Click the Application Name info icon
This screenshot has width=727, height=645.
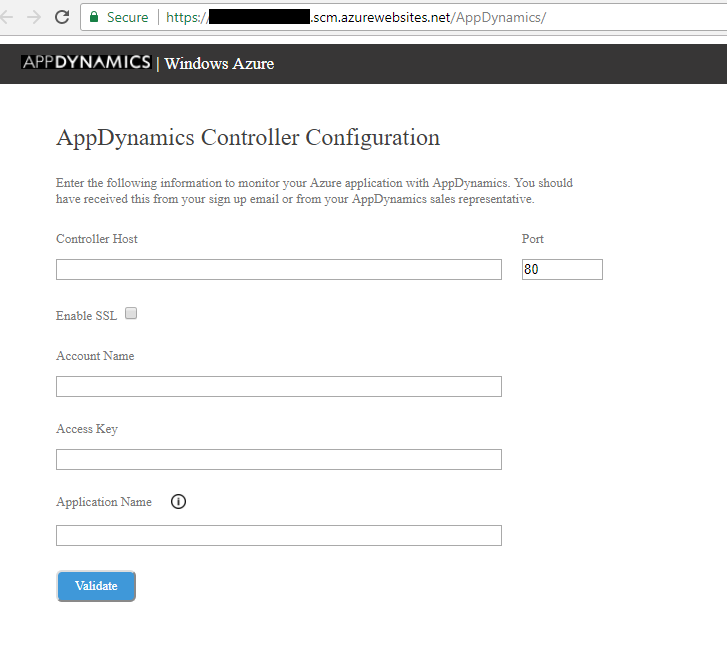(x=179, y=502)
